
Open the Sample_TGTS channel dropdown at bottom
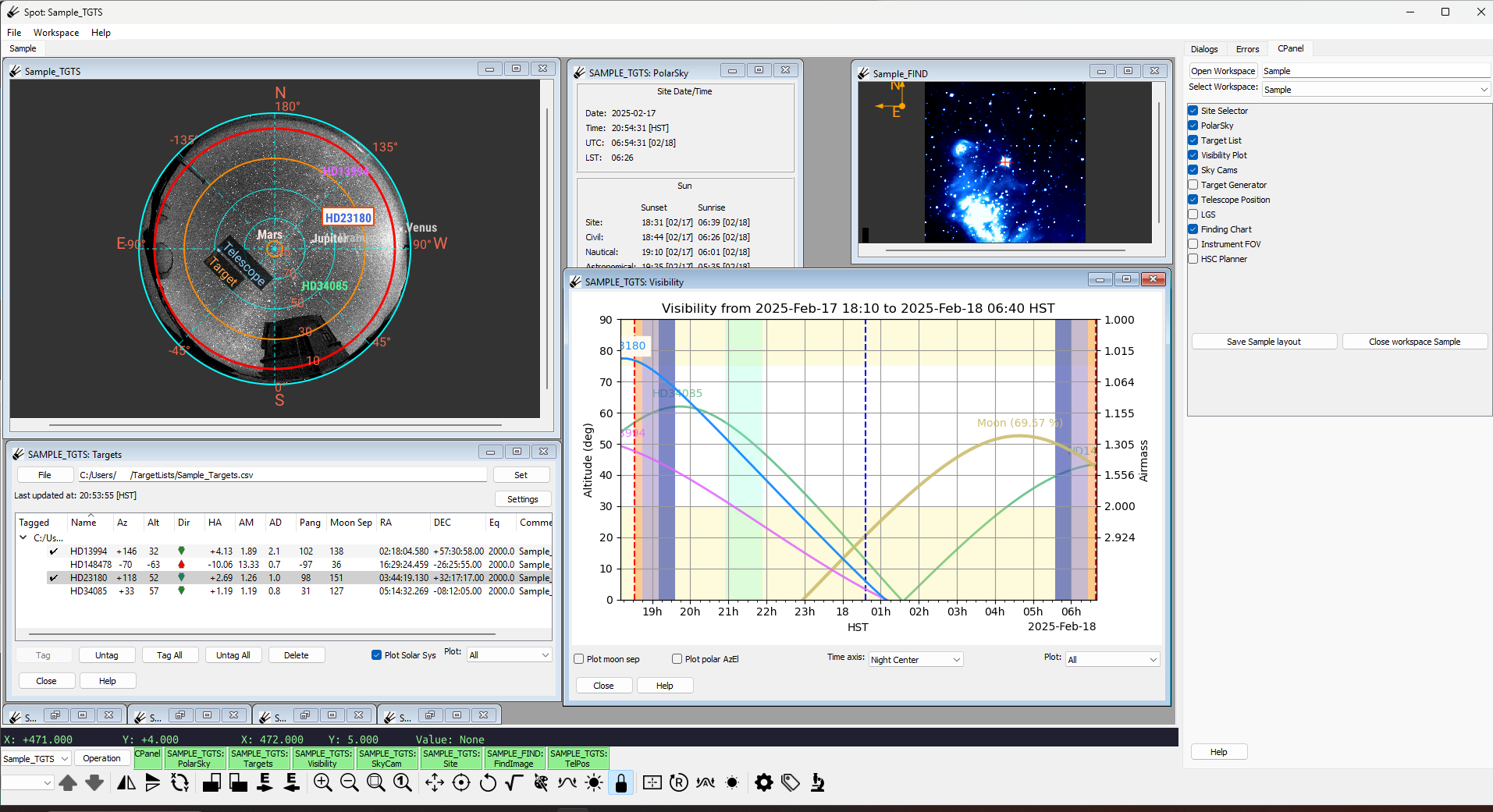36,759
